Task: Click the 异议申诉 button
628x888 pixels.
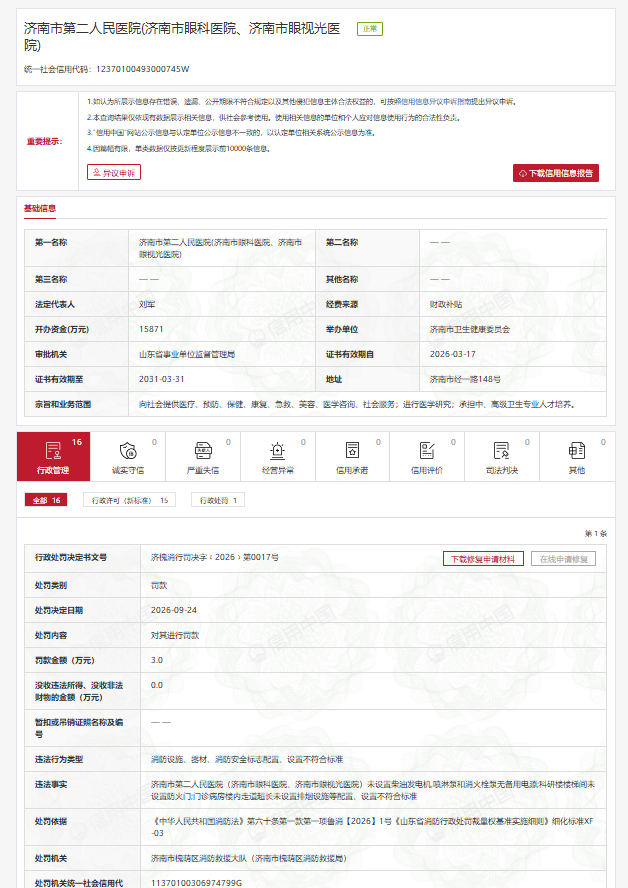Action: click(114, 172)
